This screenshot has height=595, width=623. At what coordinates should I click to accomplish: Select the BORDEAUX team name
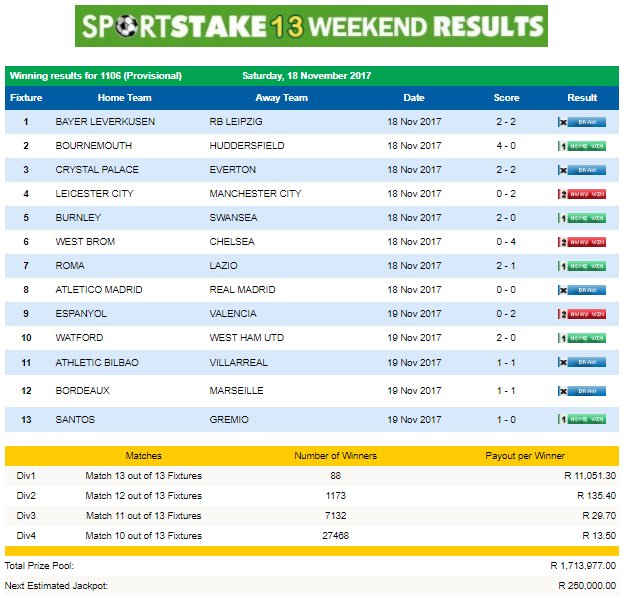point(82,390)
